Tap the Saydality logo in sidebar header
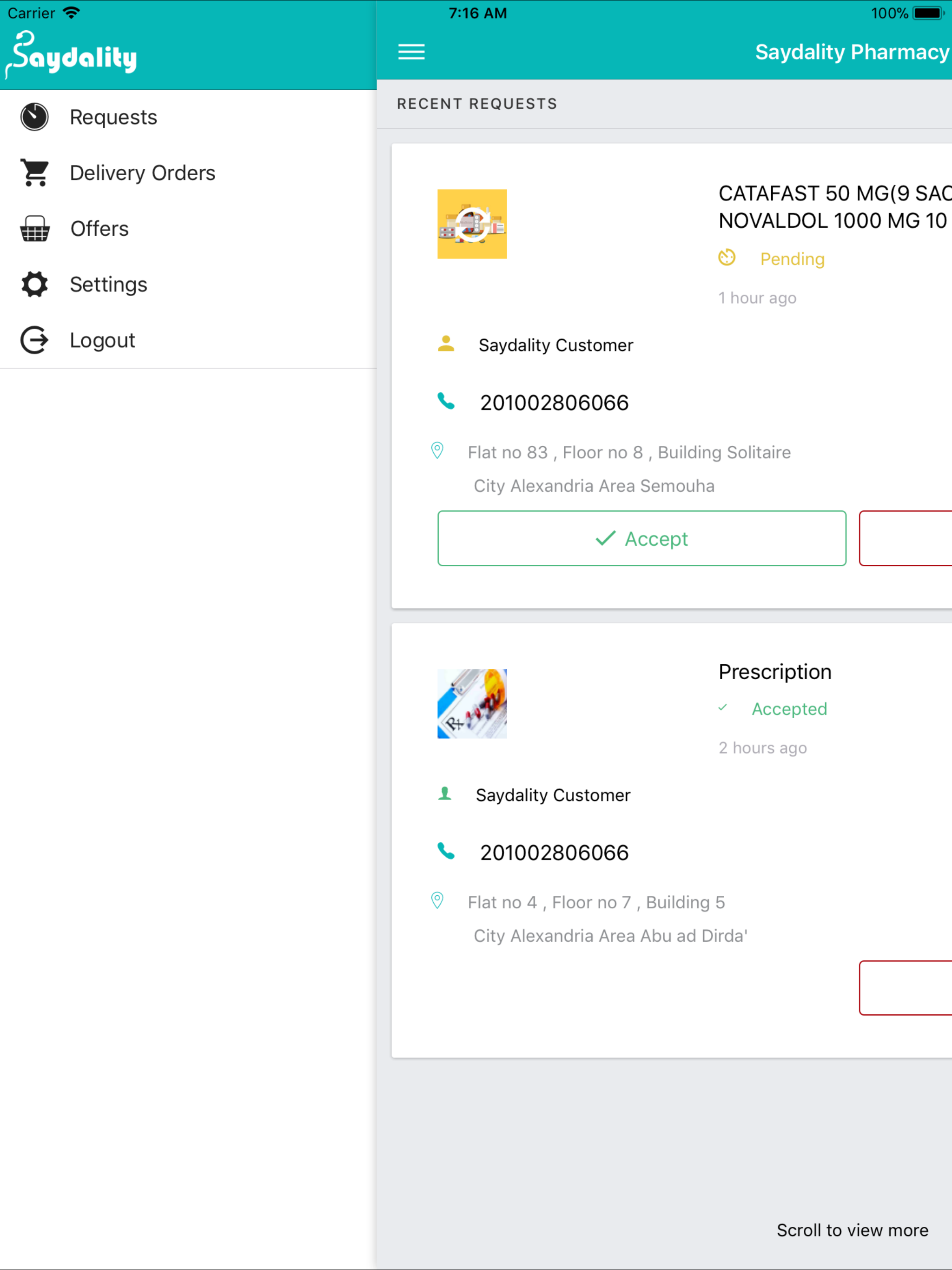Screen dimensions: 952x1270 [71, 54]
